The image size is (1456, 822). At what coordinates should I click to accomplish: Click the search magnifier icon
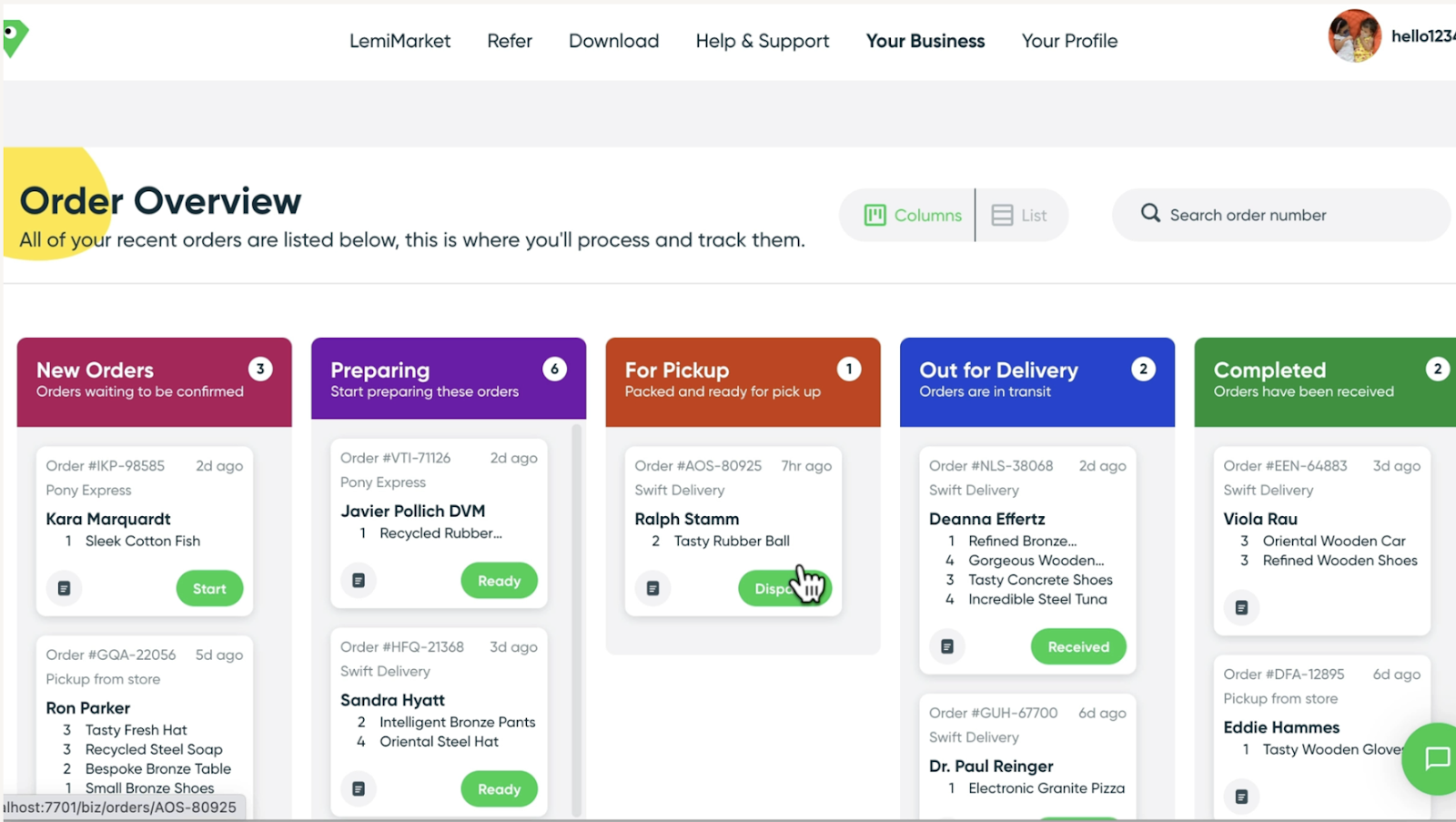point(1150,214)
